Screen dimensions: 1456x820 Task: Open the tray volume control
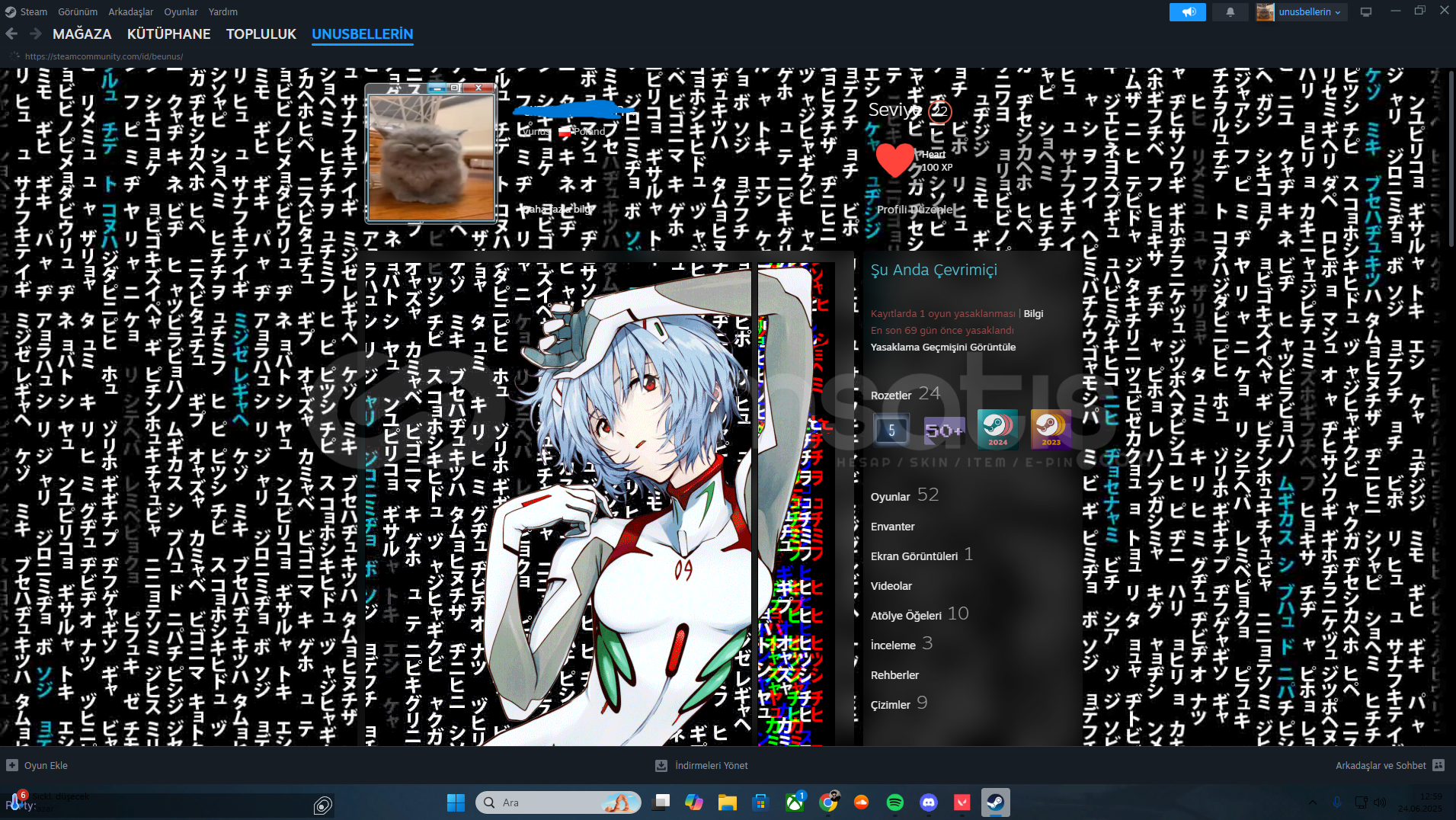(1380, 802)
